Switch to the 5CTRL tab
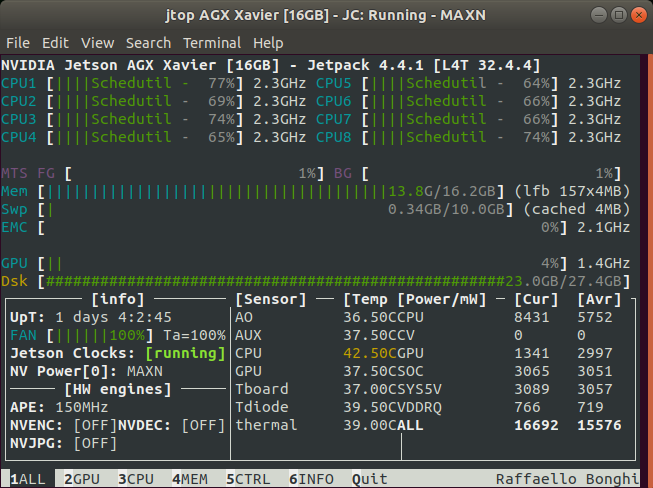Image resolution: width=653 pixels, height=488 pixels. (x=248, y=479)
